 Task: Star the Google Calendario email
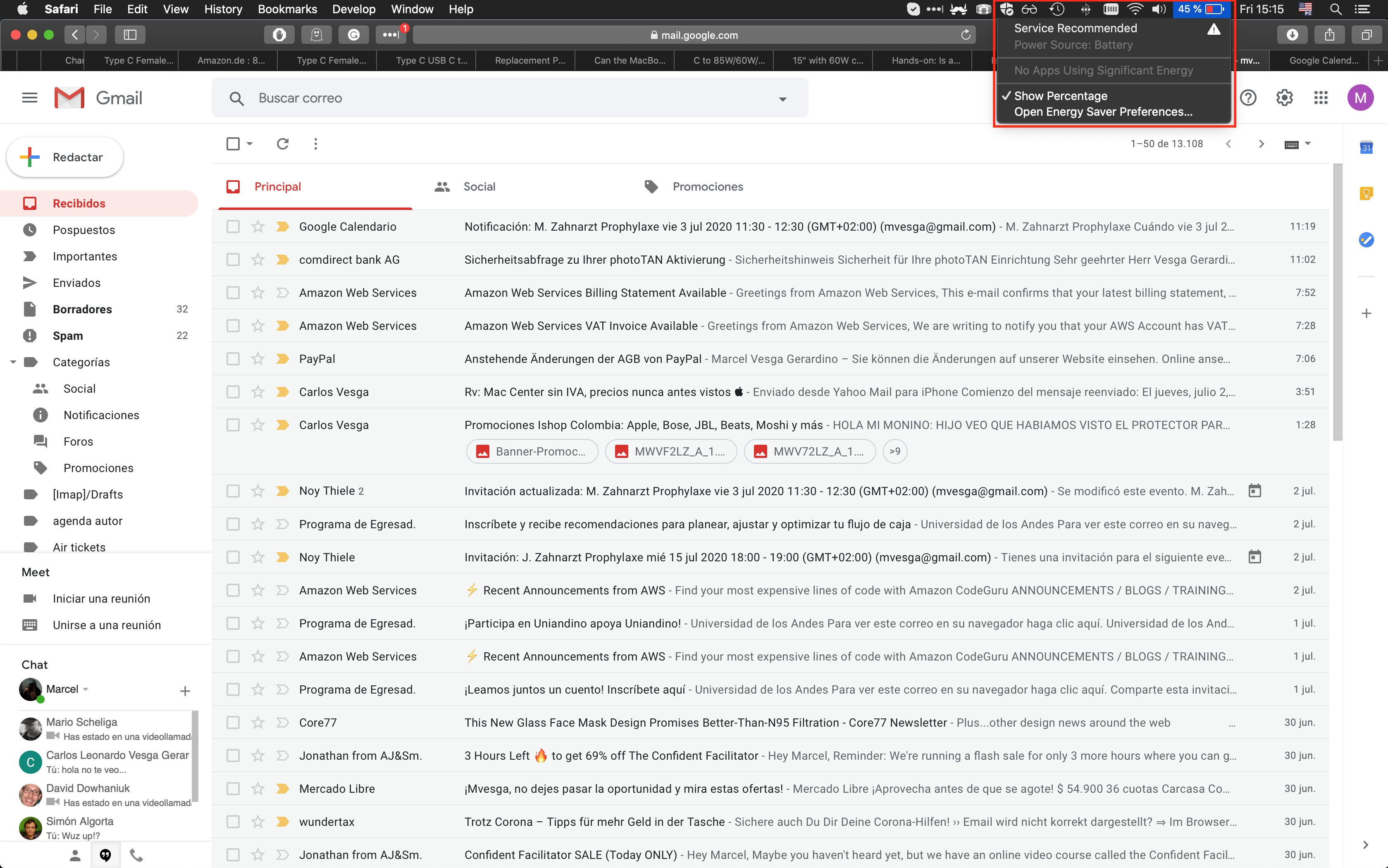pyautogui.click(x=258, y=227)
